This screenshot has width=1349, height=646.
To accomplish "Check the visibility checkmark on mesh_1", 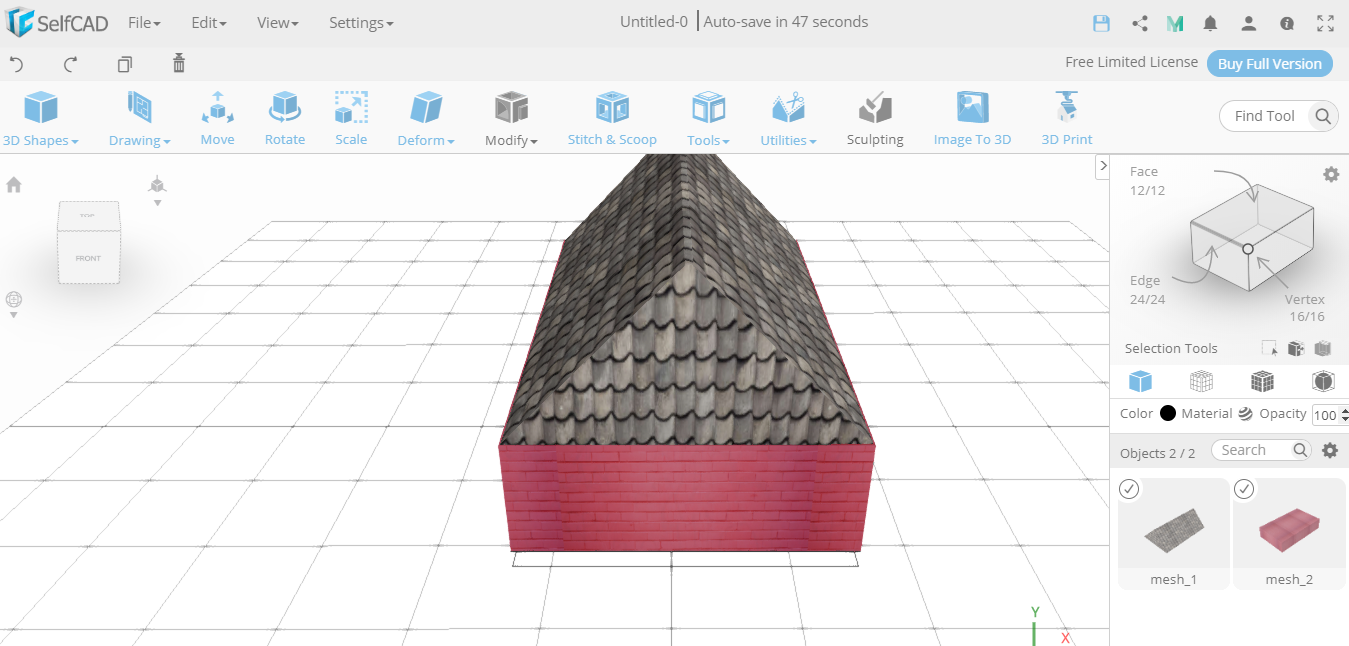I will coord(1129,489).
